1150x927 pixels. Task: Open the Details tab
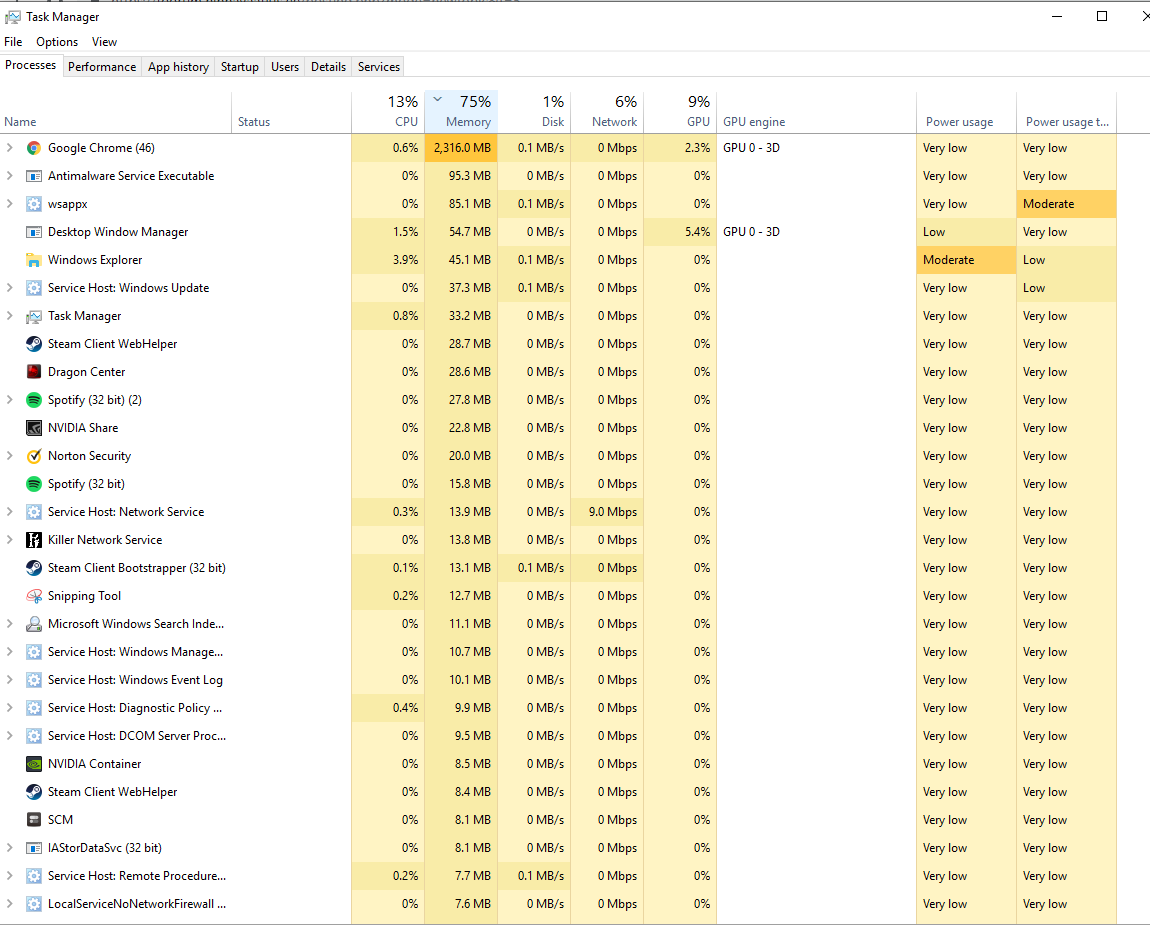tap(329, 67)
